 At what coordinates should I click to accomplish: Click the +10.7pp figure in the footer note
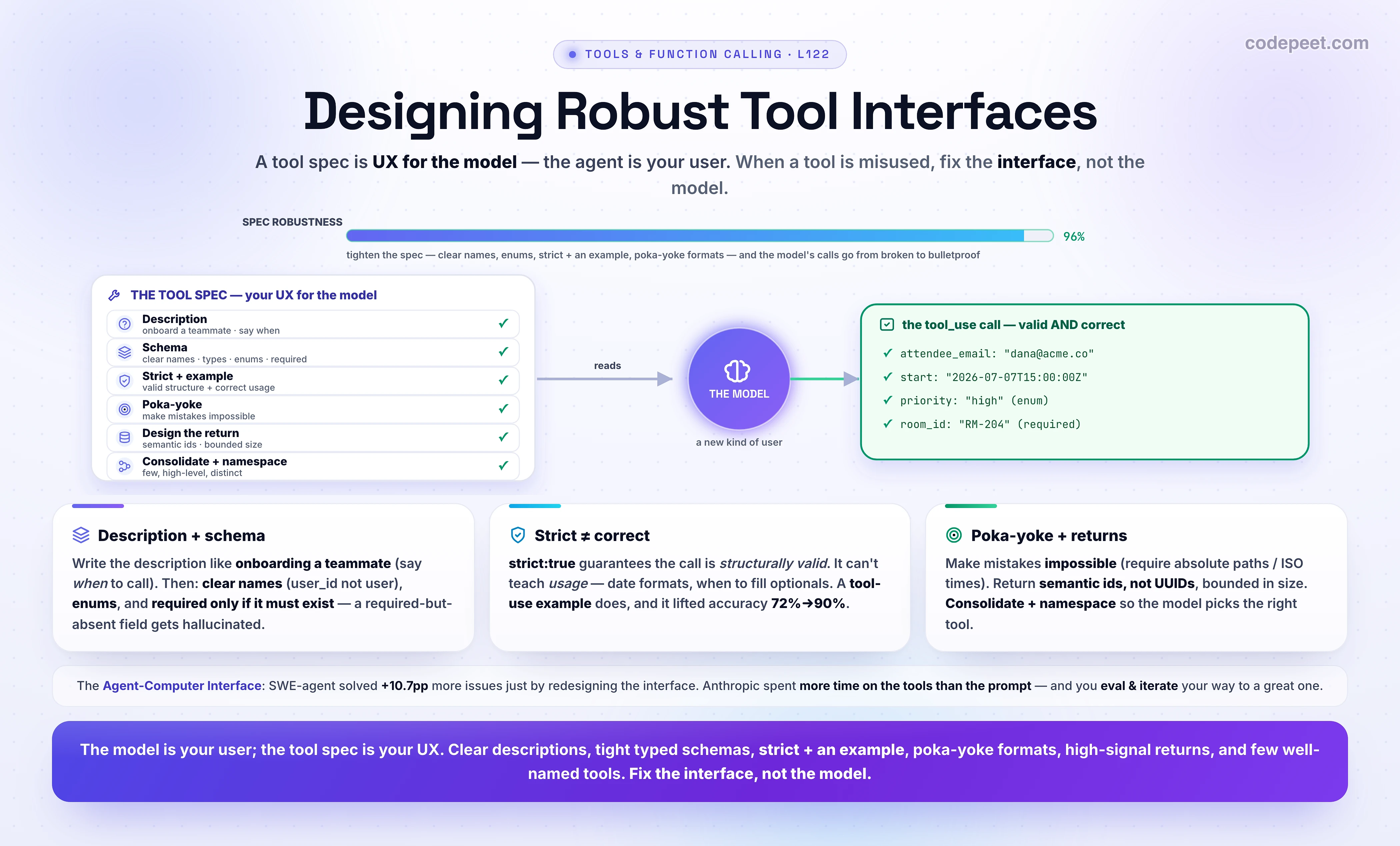click(405, 686)
